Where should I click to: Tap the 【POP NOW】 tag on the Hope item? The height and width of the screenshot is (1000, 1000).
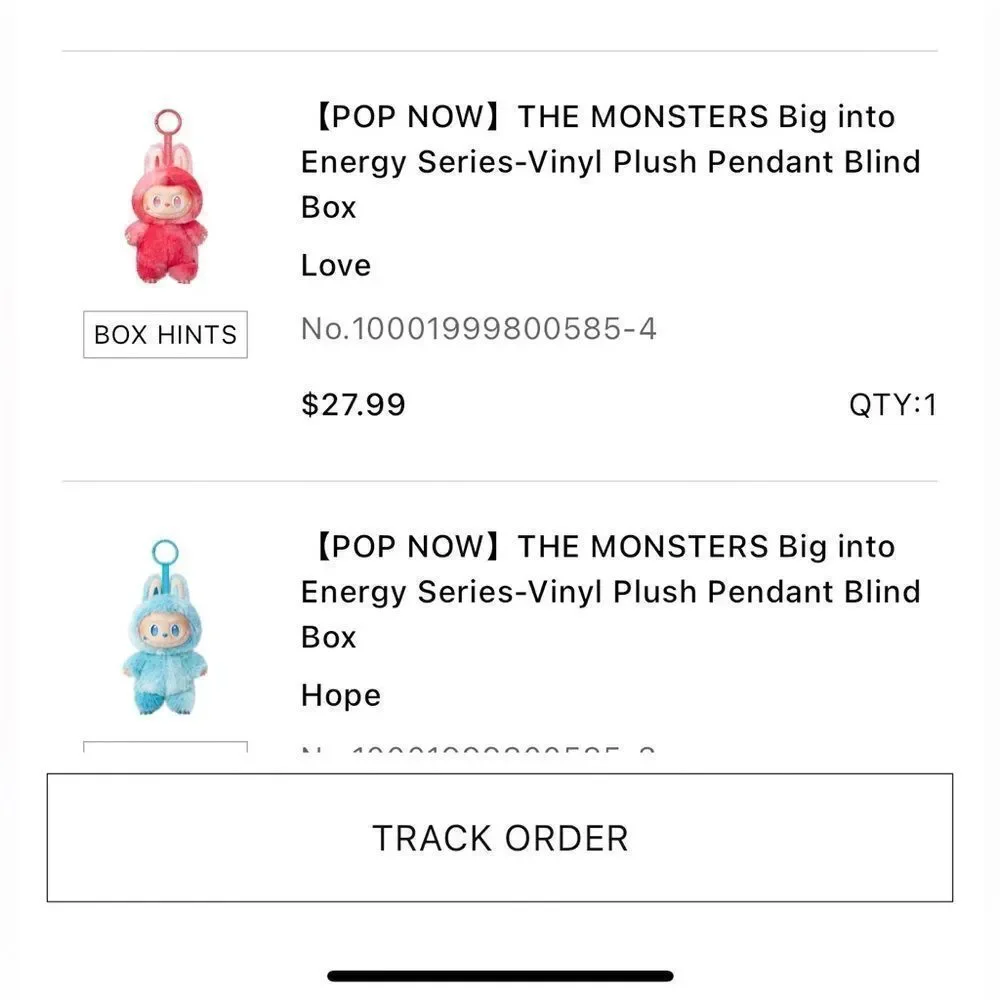click(409, 547)
